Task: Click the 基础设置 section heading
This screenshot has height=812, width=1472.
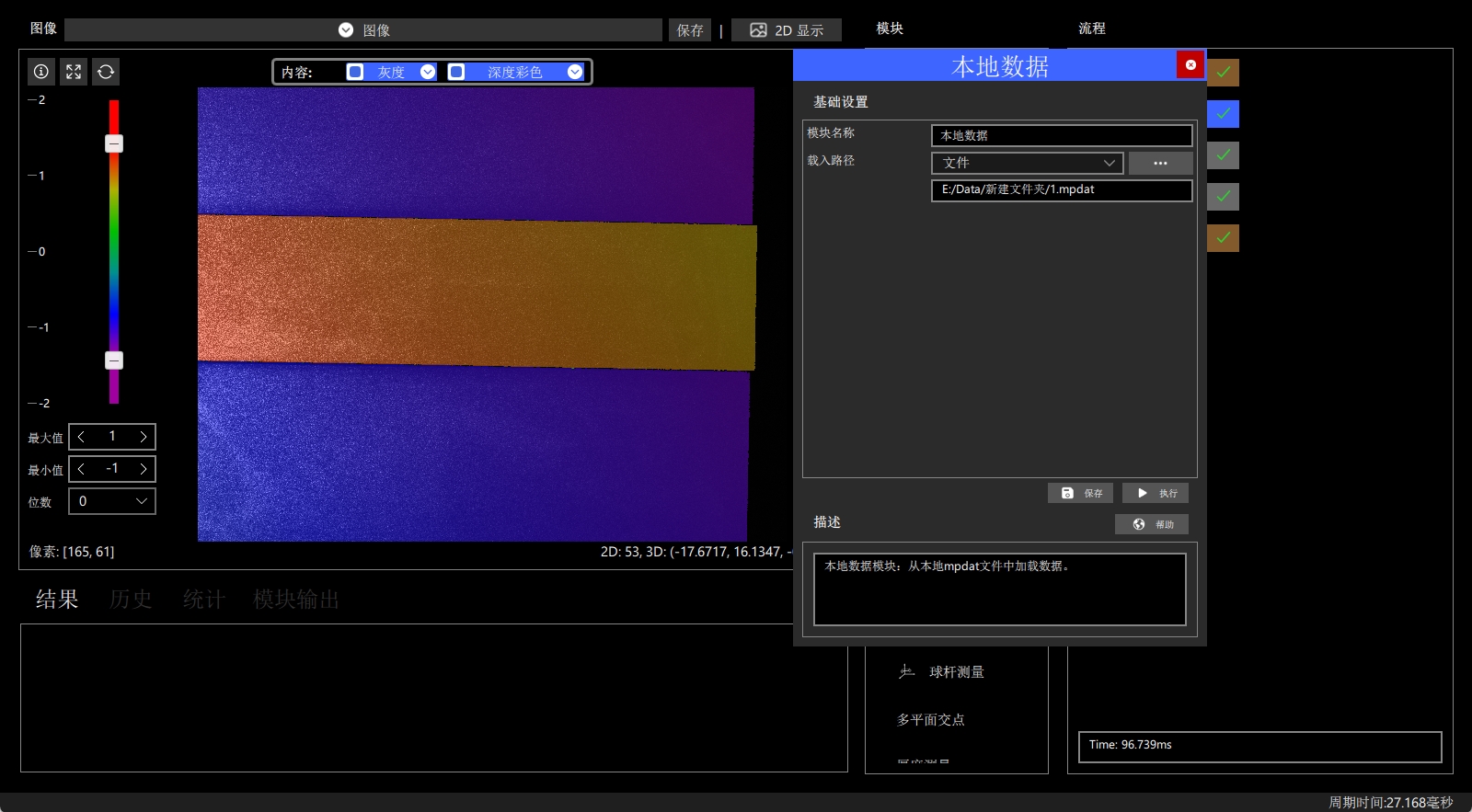Action: (841, 102)
